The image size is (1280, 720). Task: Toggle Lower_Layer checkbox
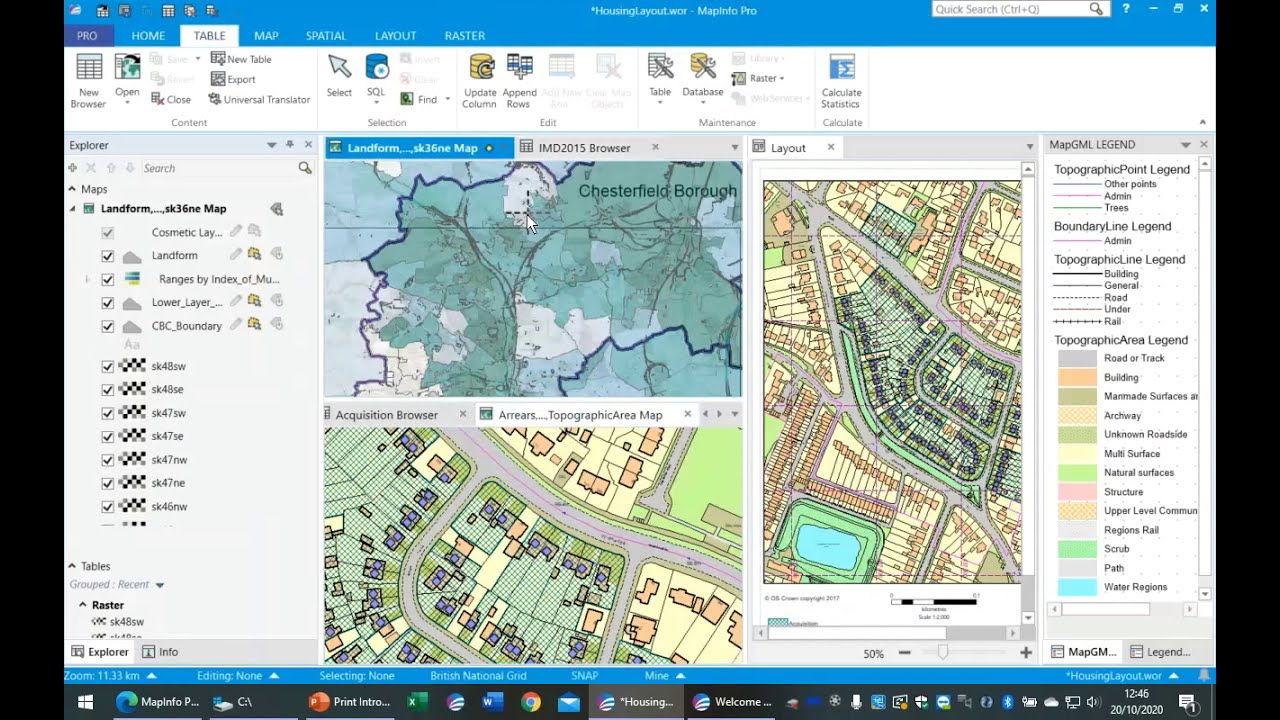(x=108, y=302)
